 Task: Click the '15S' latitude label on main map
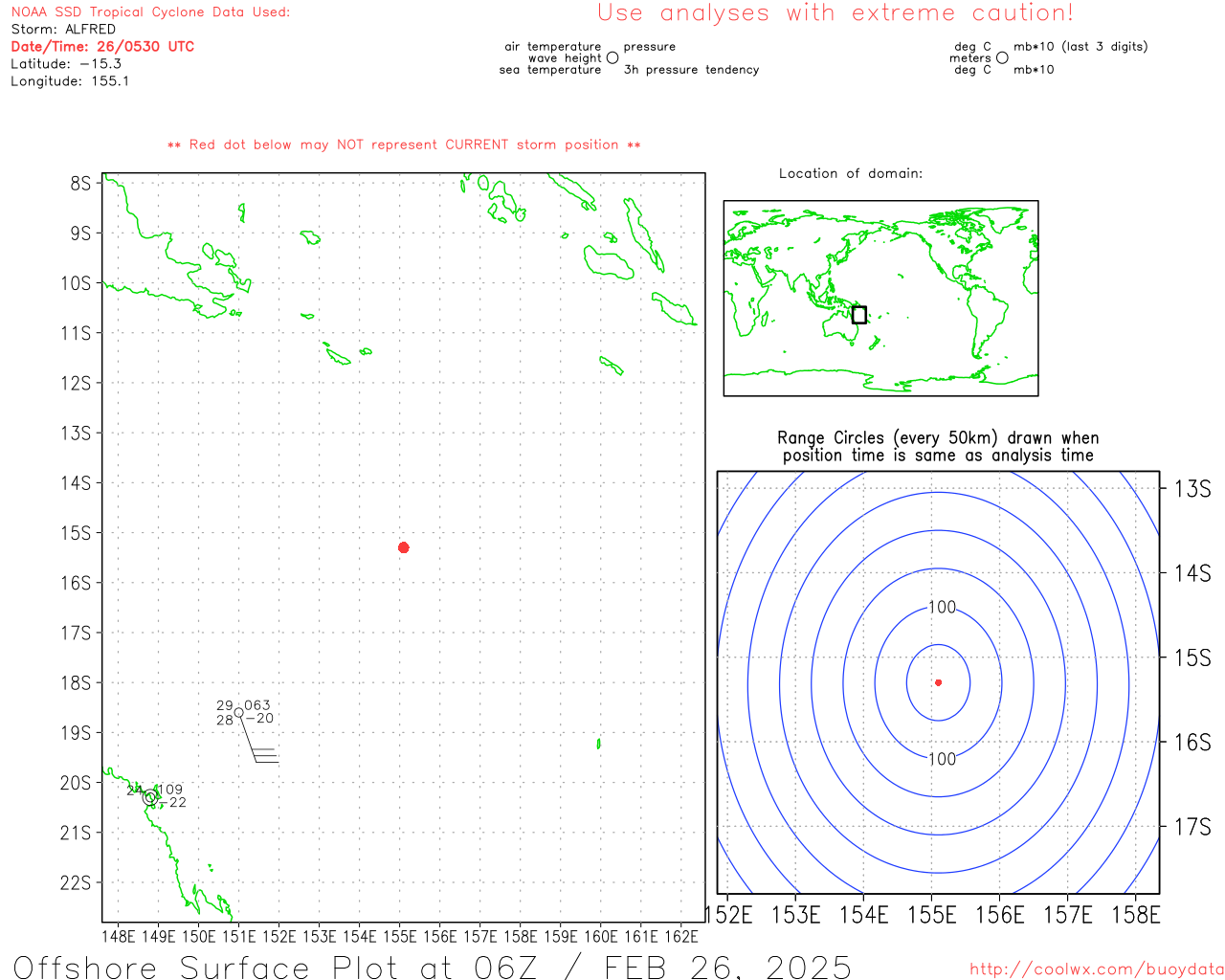pyautogui.click(x=77, y=533)
